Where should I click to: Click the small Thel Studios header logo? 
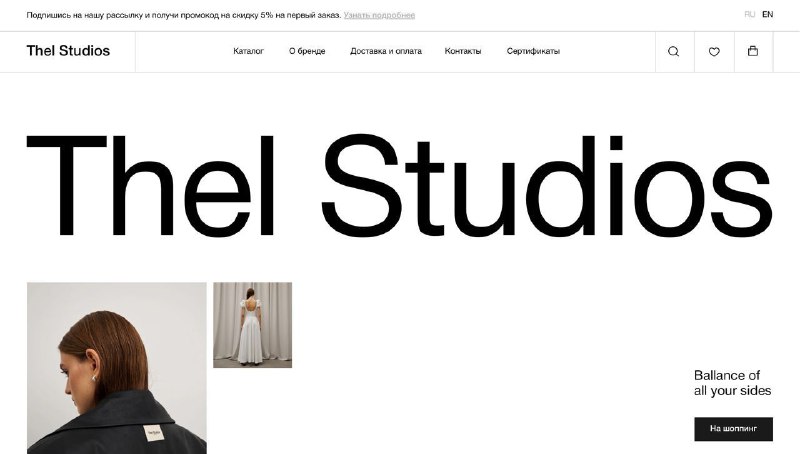point(68,51)
